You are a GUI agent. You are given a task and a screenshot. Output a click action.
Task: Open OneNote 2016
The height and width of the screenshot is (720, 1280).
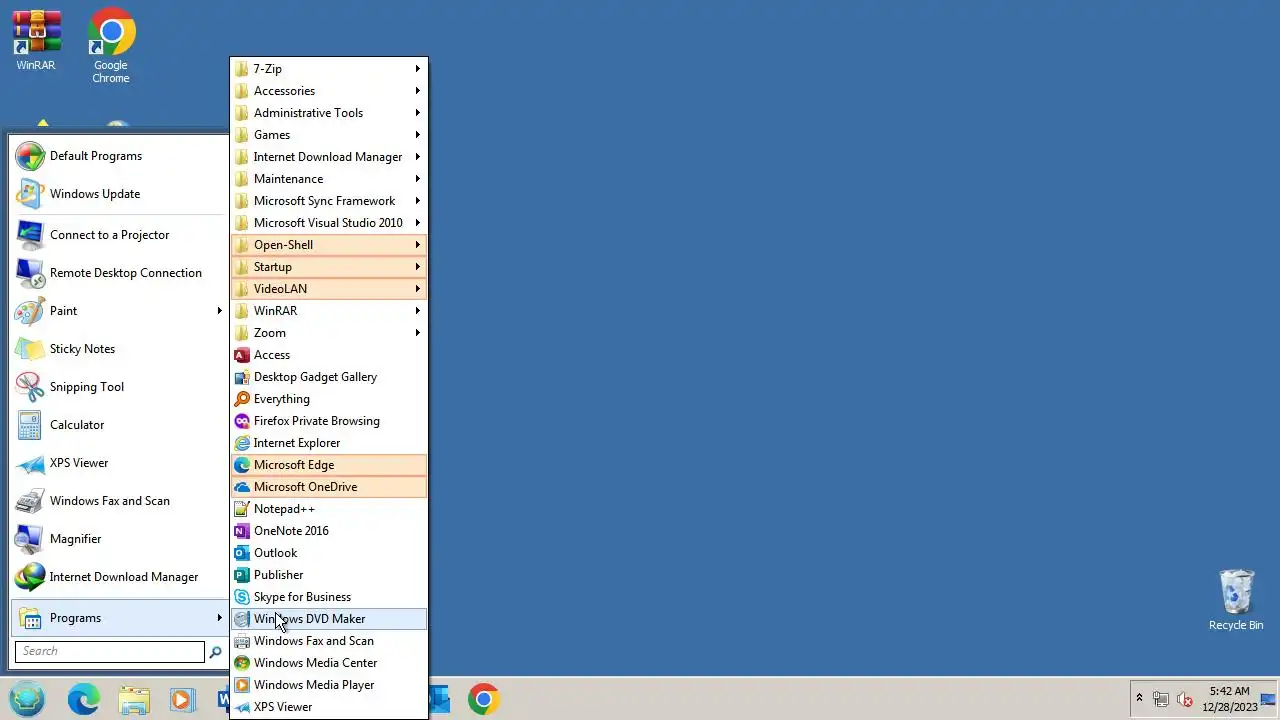tap(329, 531)
